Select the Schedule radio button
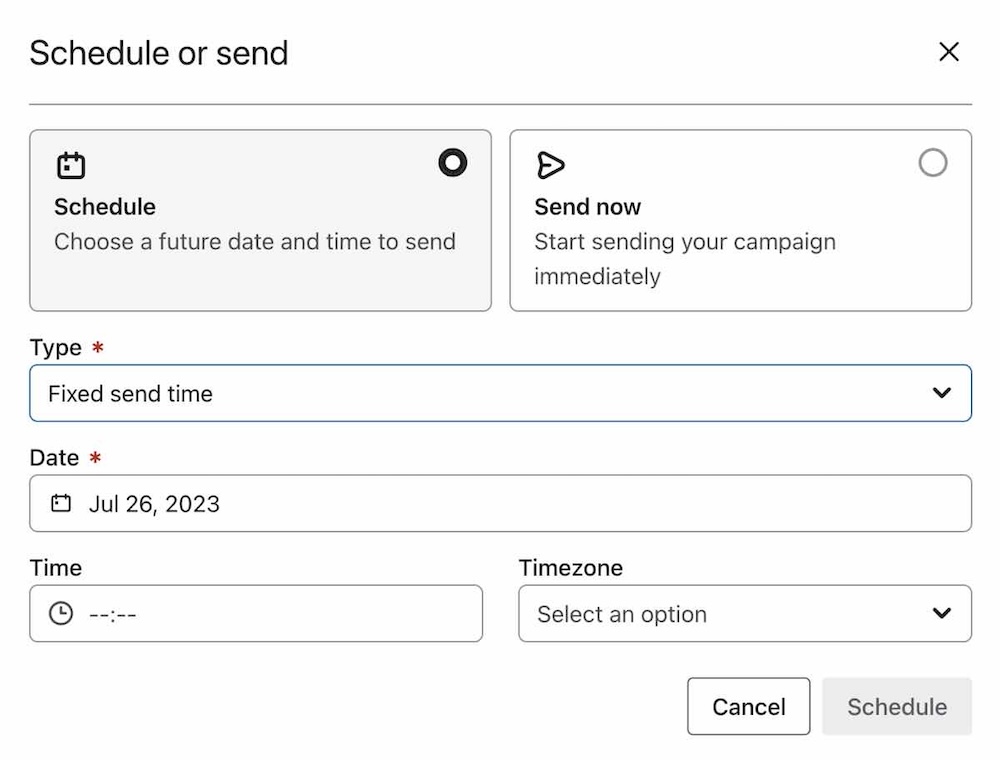 click(452, 162)
